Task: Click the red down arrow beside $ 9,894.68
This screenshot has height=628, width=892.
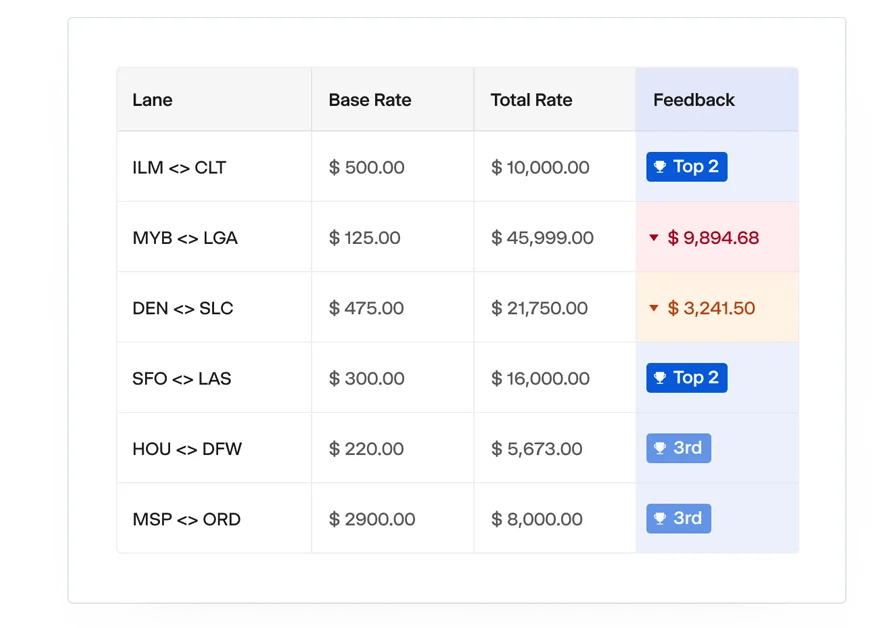Action: point(654,238)
